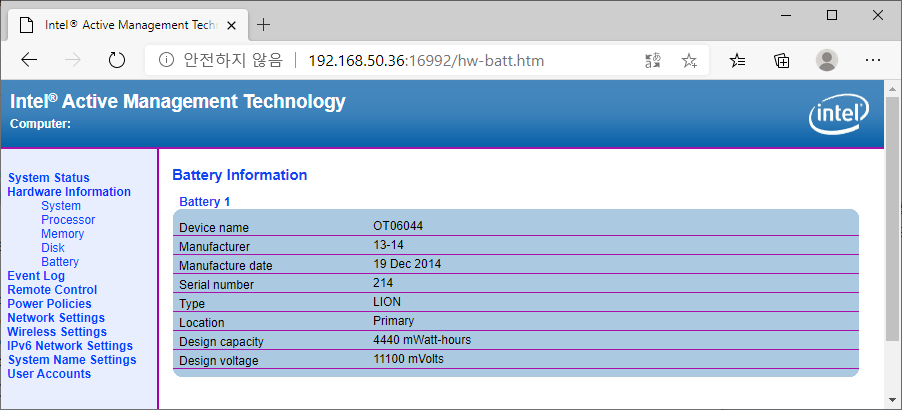Image resolution: width=902 pixels, height=410 pixels.
Task: Open the System hardware page
Action: (61, 206)
